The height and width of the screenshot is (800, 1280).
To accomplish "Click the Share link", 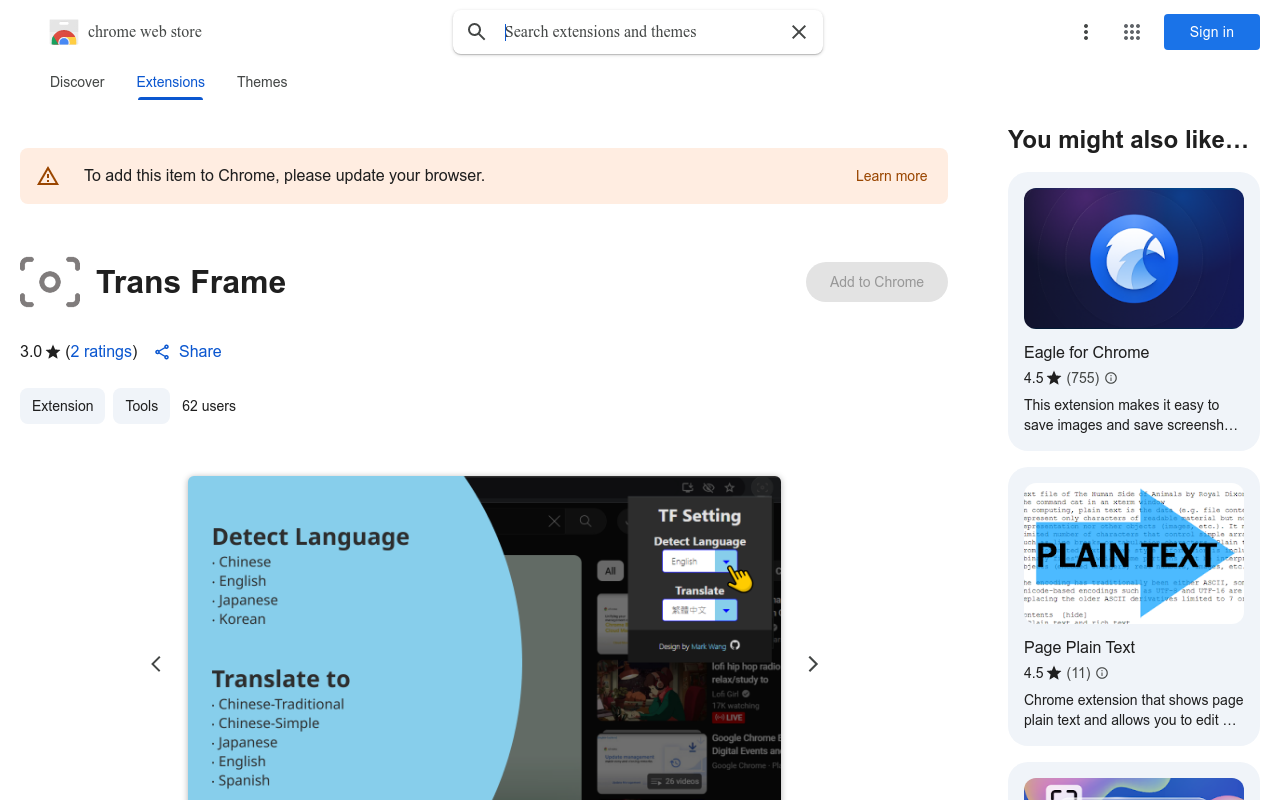I will (x=188, y=351).
